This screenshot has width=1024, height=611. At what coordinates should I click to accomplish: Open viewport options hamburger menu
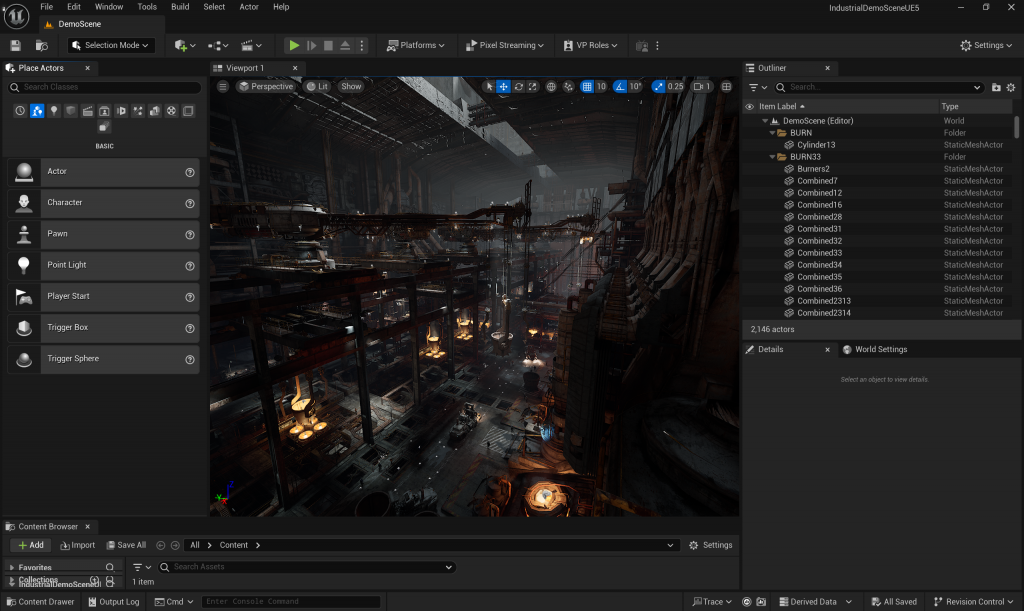pos(223,86)
